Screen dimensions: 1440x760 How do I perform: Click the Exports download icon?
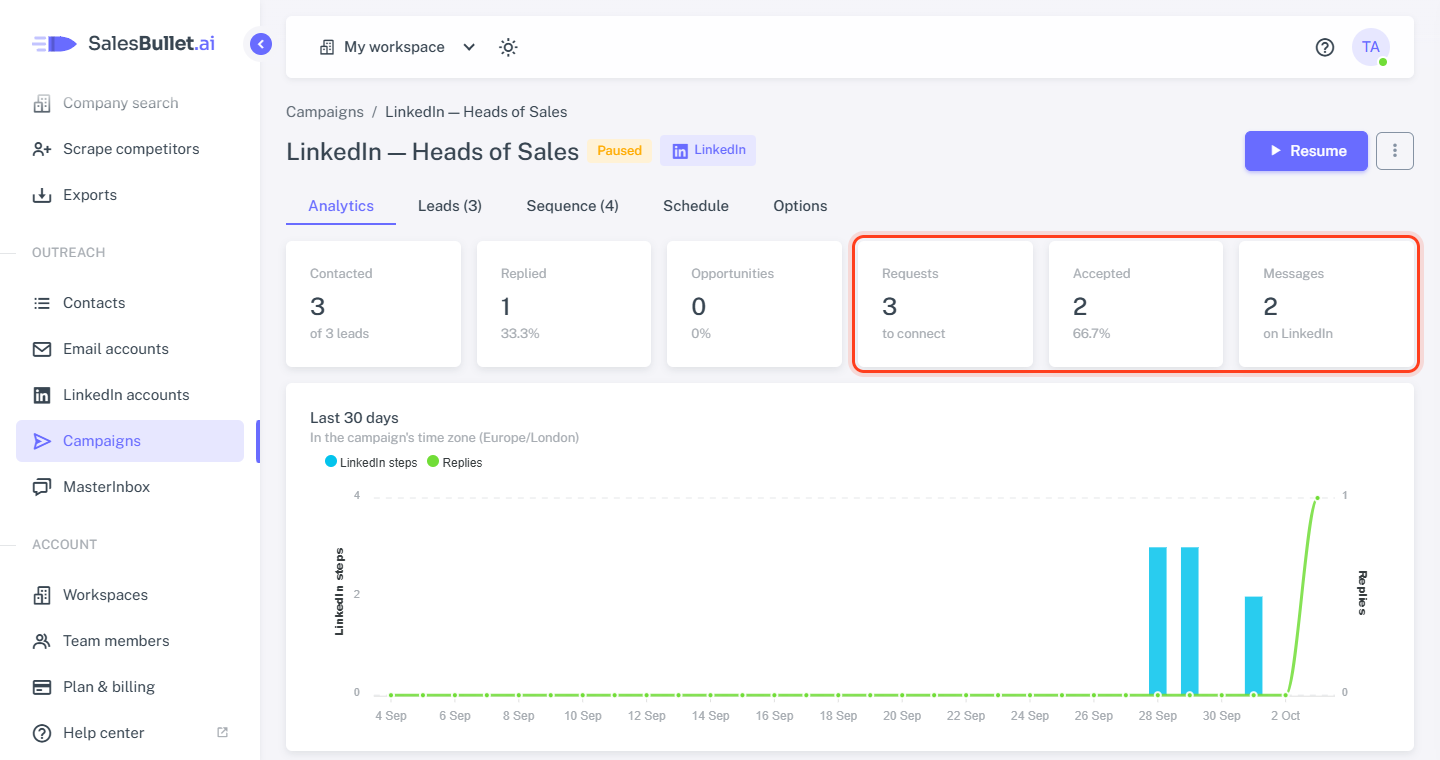coord(42,195)
